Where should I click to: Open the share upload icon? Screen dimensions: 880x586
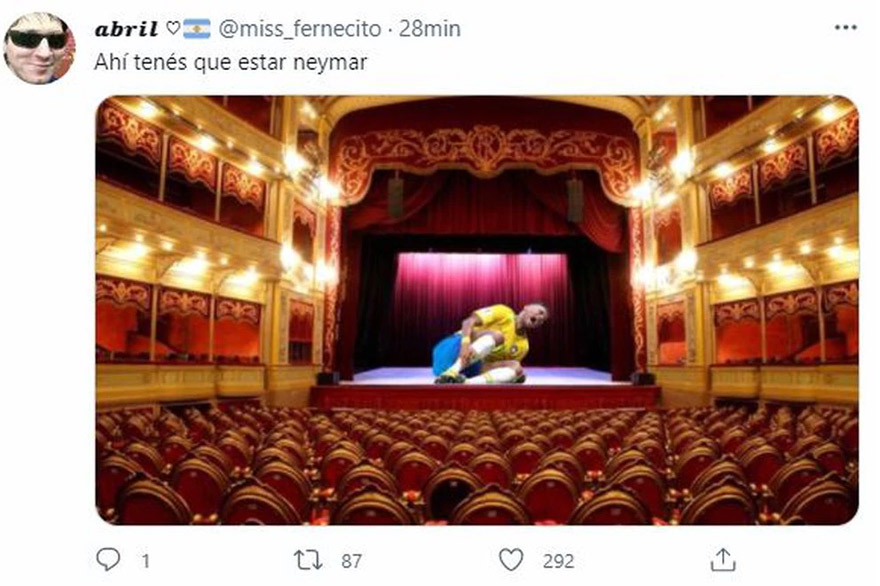pyautogui.click(x=723, y=560)
